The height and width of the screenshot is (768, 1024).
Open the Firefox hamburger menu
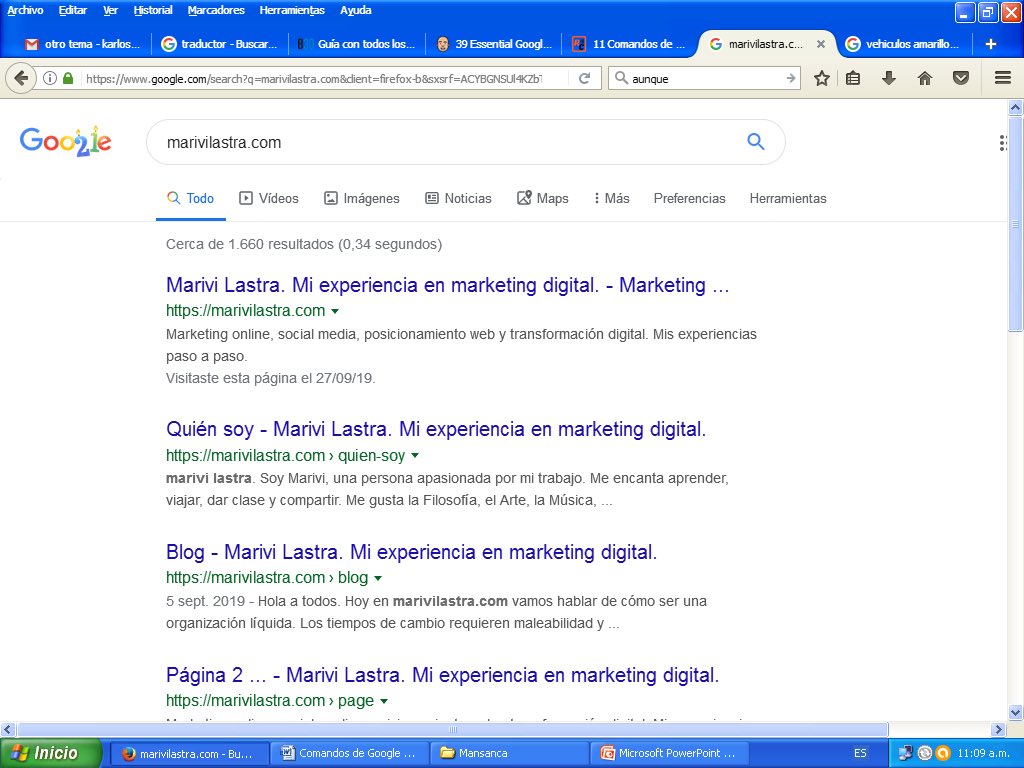point(1003,78)
